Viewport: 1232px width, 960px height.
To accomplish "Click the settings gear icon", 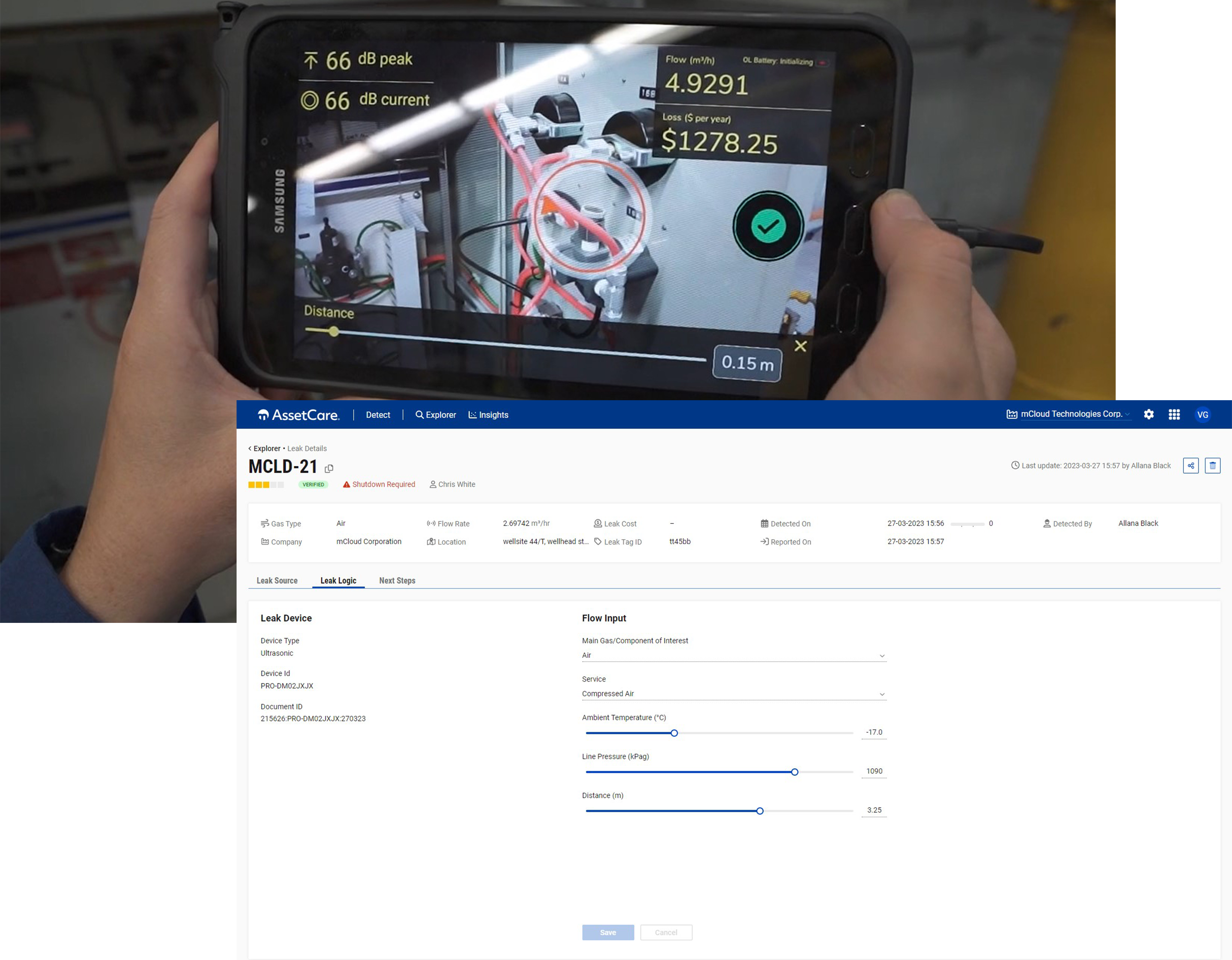I will 1149,414.
